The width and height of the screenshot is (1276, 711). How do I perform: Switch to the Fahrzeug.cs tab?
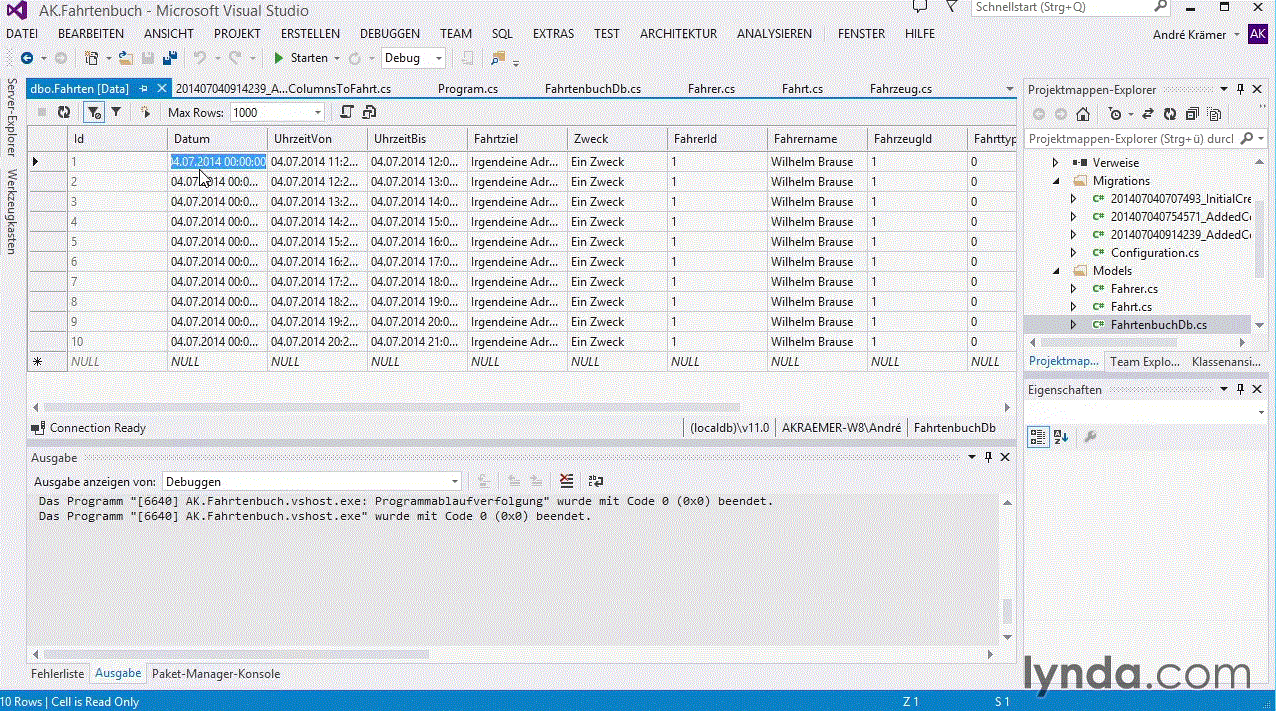pyautogui.click(x=901, y=88)
